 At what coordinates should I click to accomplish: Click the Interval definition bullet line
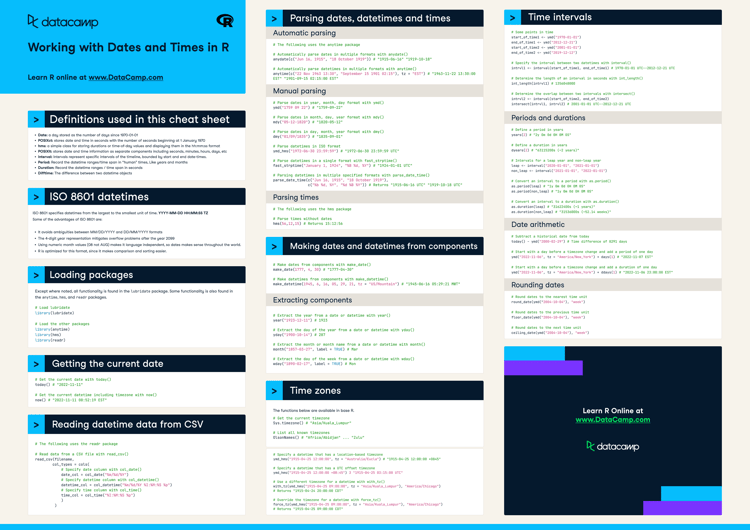(x=122, y=156)
